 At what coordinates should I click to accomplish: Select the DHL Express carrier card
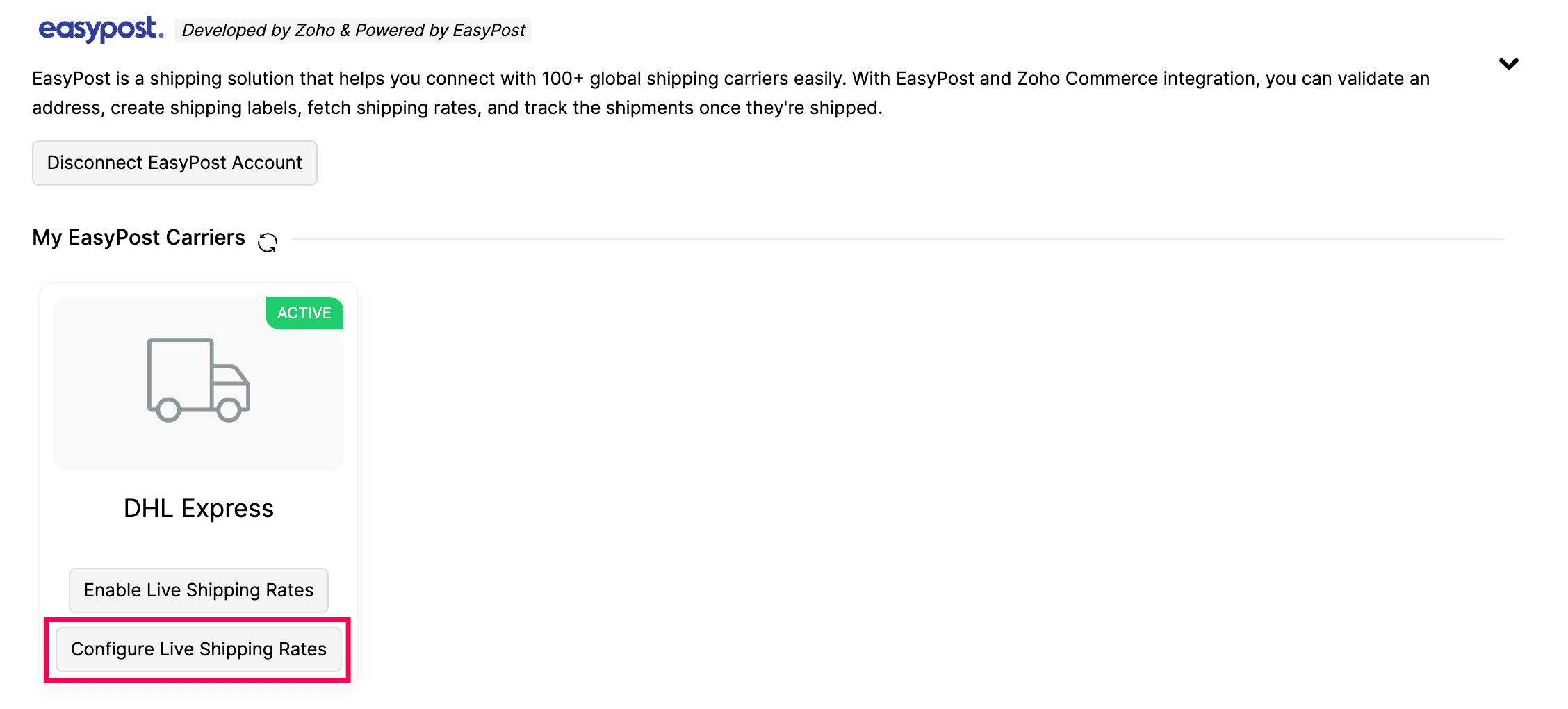(197, 487)
